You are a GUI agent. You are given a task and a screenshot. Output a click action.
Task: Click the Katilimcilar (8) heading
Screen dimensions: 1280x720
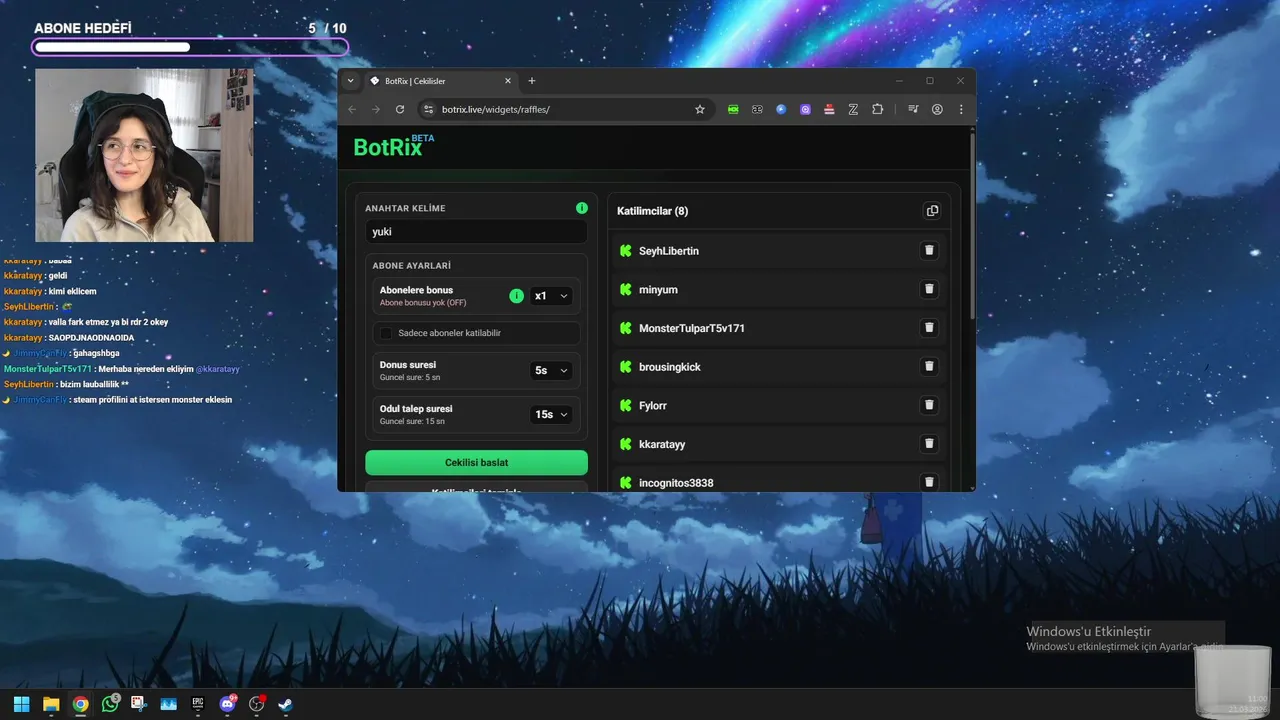pyautogui.click(x=653, y=211)
